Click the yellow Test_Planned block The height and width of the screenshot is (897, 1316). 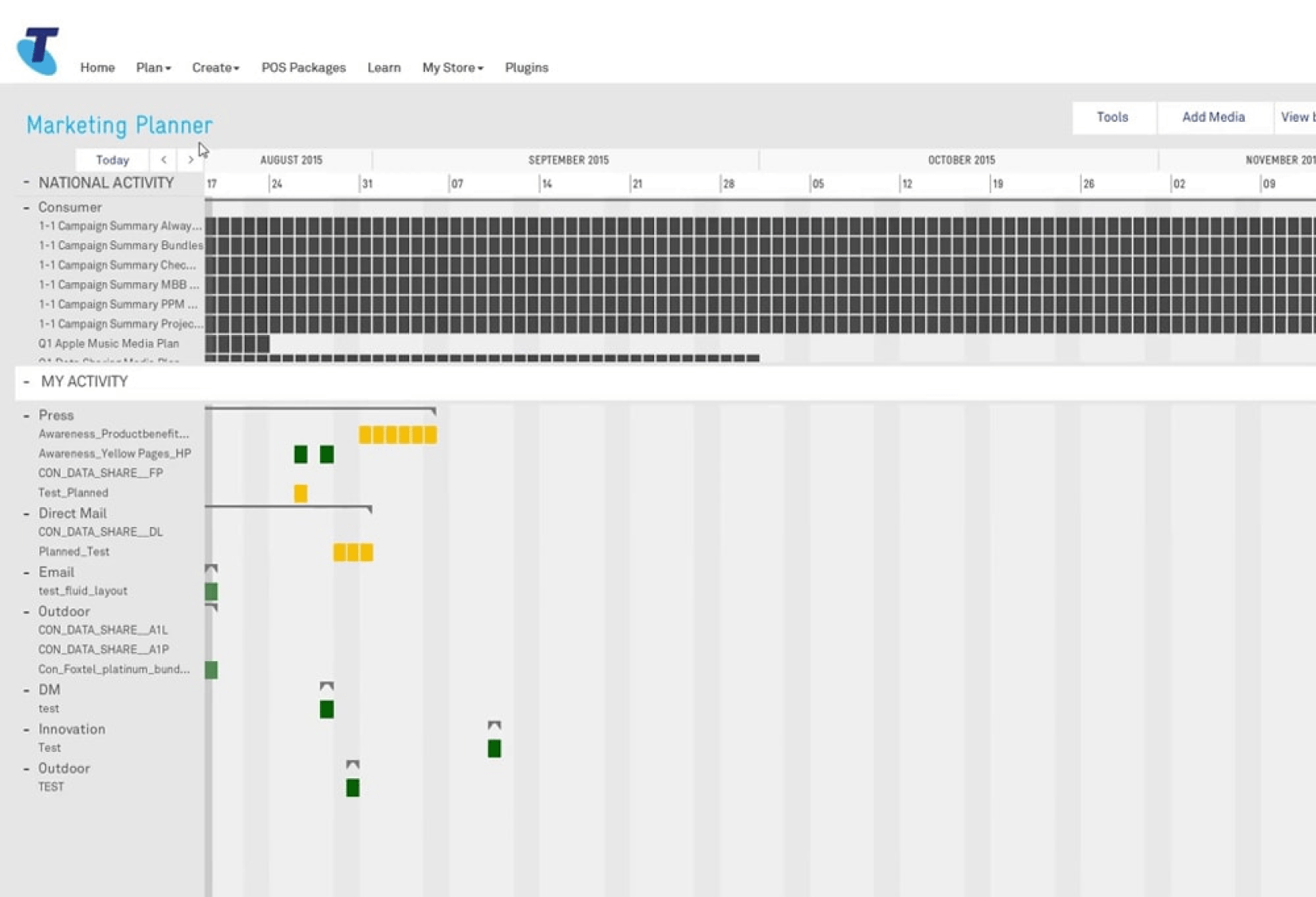point(301,494)
